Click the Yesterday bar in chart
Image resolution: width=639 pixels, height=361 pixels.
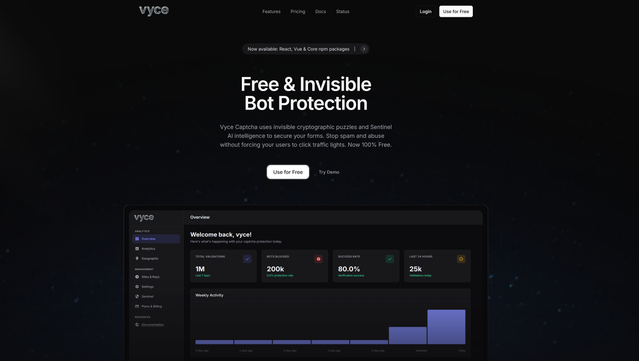tap(408, 336)
